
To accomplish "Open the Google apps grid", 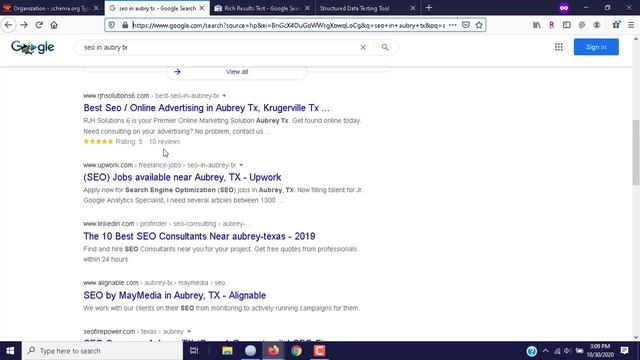I will [559, 47].
